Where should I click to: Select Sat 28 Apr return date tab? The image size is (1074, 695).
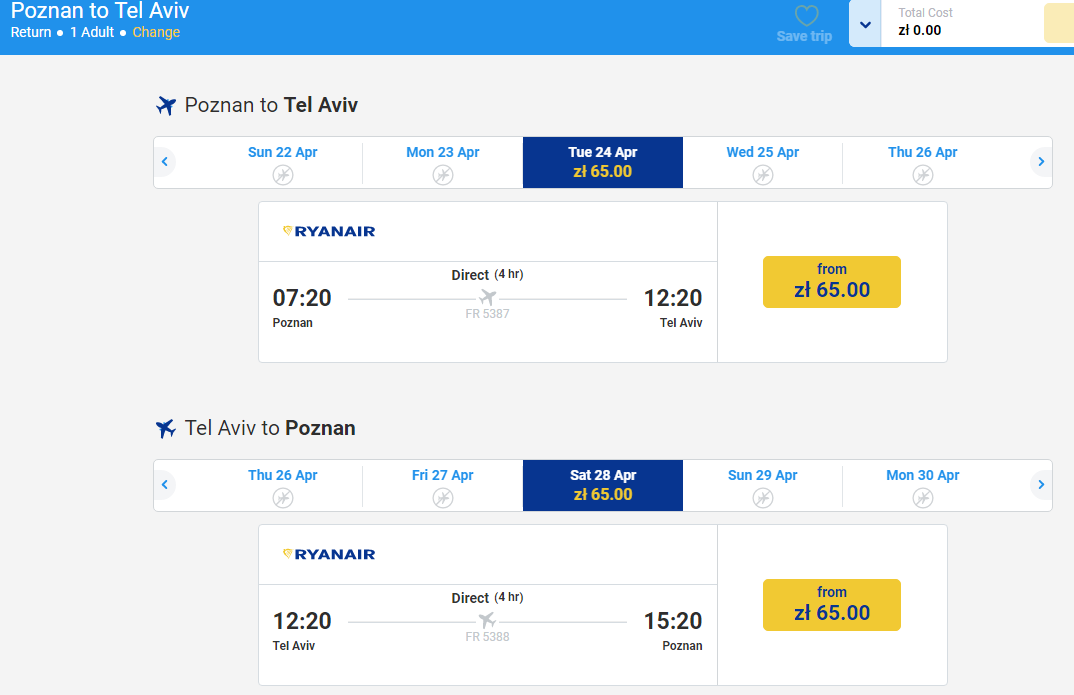pos(603,486)
